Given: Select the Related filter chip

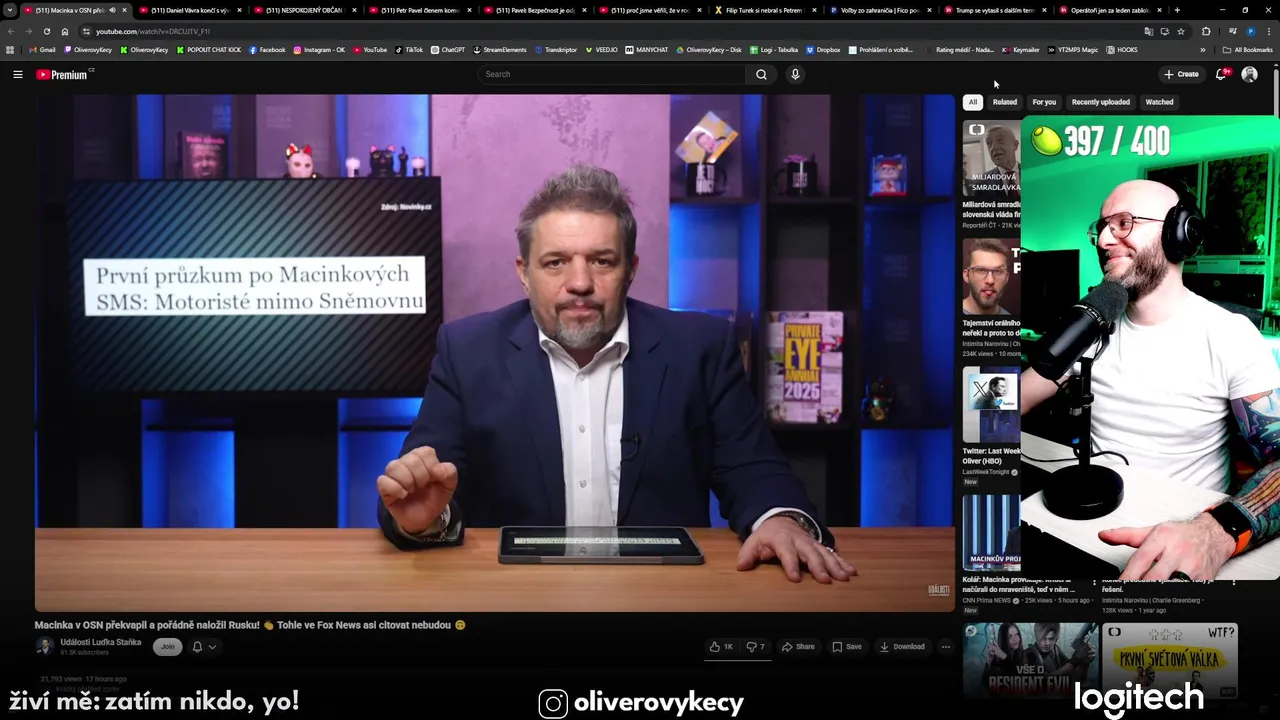Looking at the screenshot, I should [1005, 102].
